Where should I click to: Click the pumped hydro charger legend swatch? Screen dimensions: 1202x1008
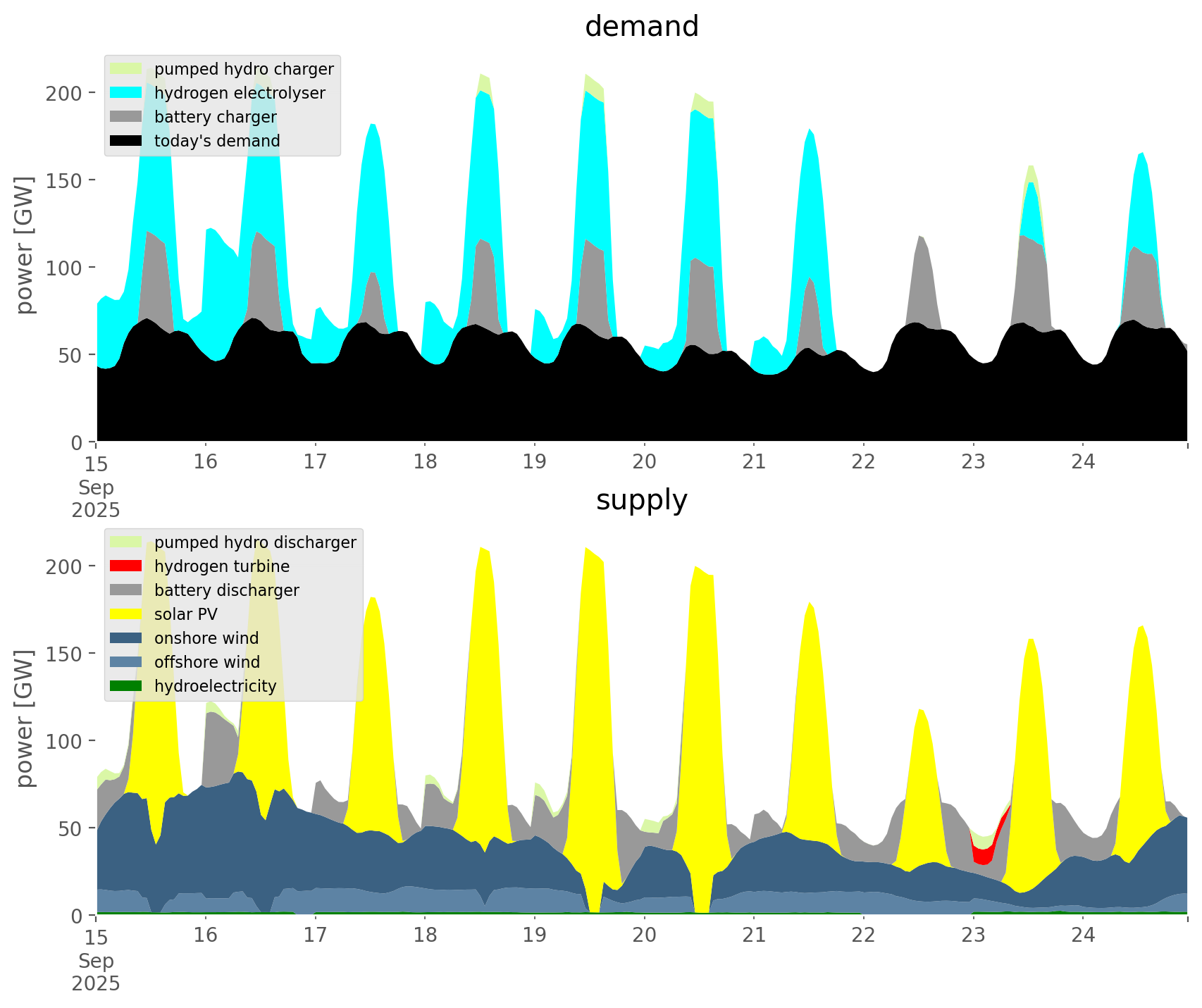point(126,69)
